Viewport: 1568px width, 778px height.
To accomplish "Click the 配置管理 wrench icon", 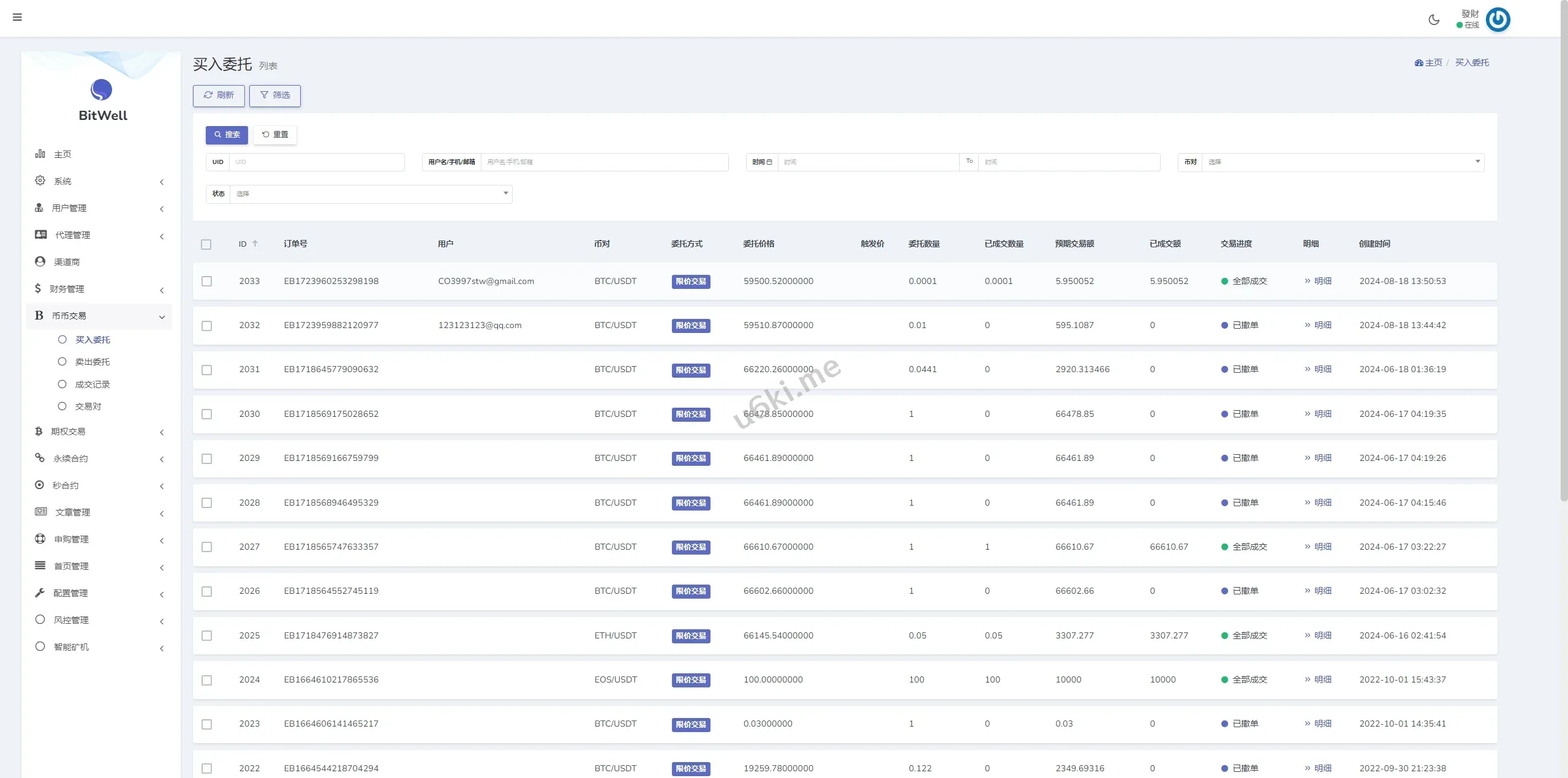I will coord(40,593).
